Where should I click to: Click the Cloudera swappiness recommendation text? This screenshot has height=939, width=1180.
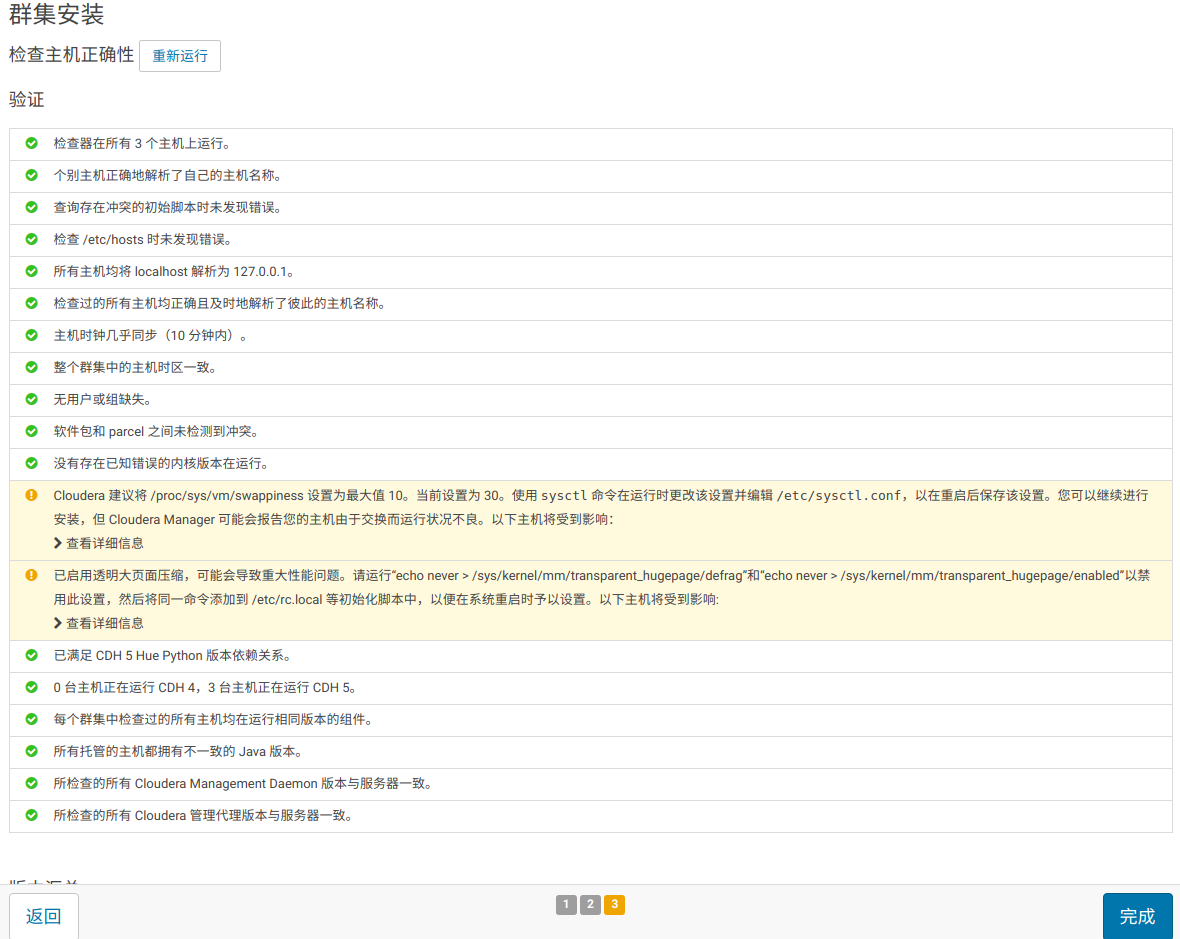point(601,507)
